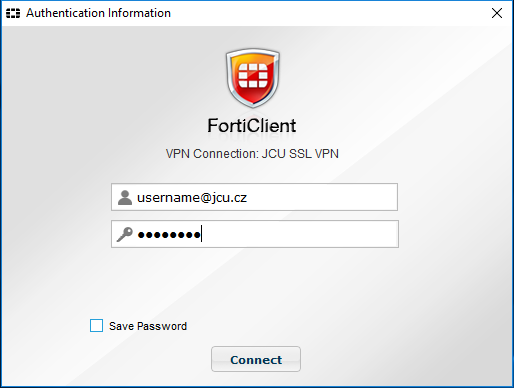This screenshot has width=514, height=388.
Task: Click the FortiClient shield logo
Action: (x=253, y=78)
